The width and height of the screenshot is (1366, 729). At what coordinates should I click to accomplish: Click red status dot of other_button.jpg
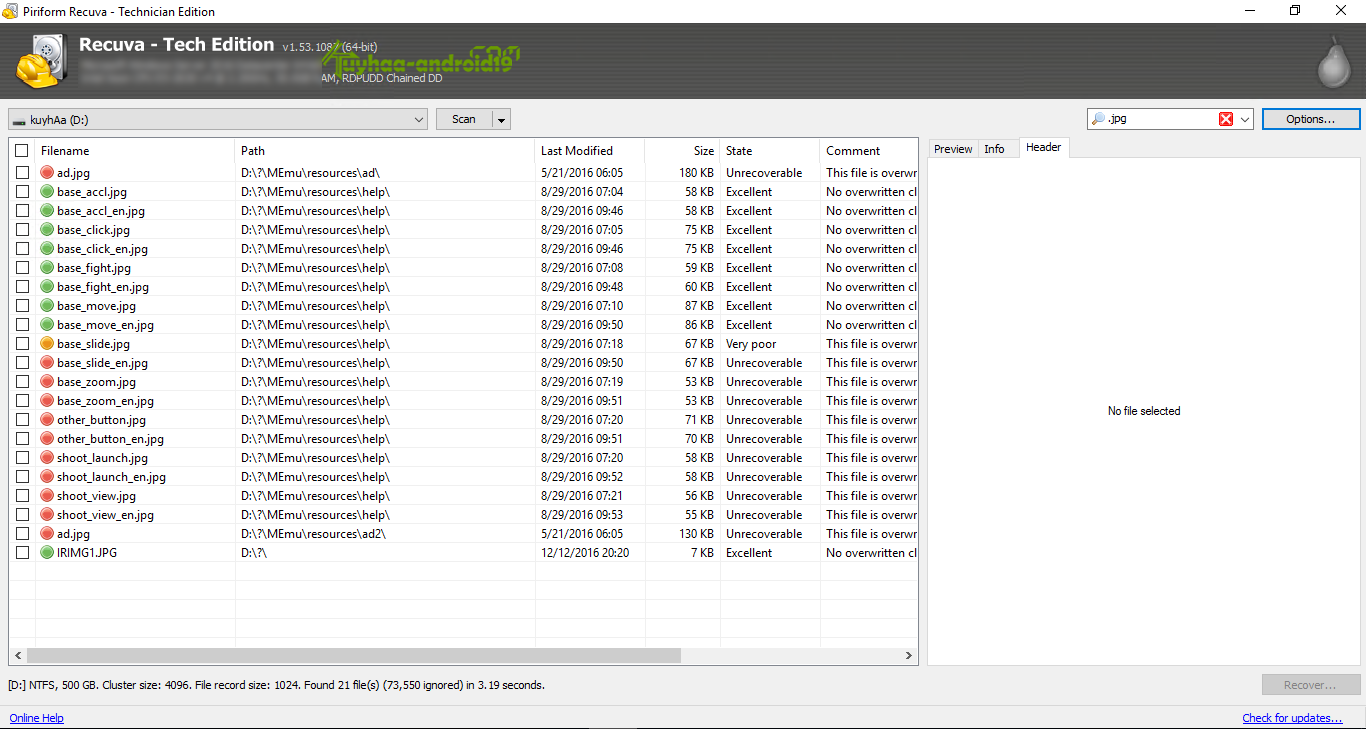47,420
